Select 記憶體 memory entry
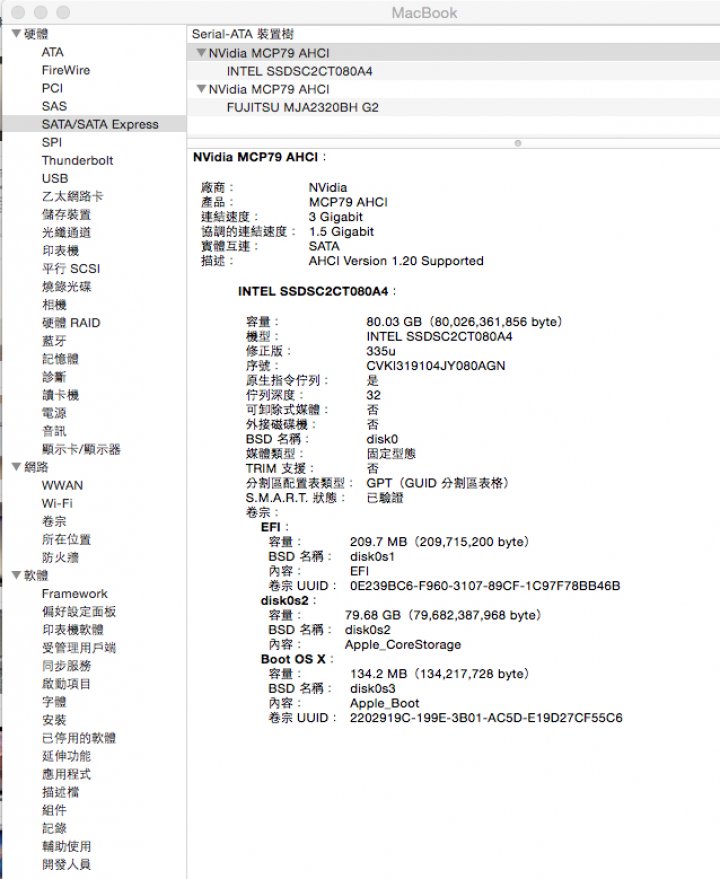Screen dimensions: 720x879 (60, 359)
